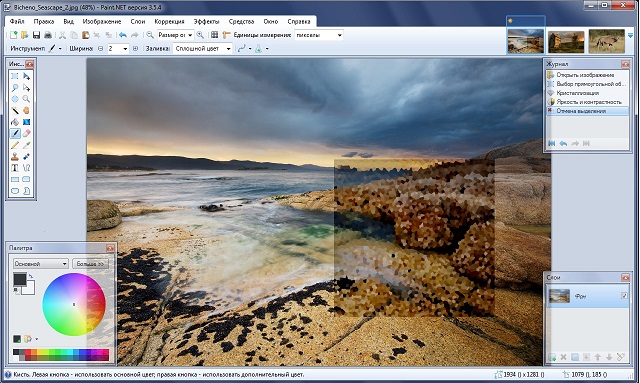Screen dimensions: 640x383
Task: Toggle visibility checkbox of Фон layer
Action: [x=624, y=295]
